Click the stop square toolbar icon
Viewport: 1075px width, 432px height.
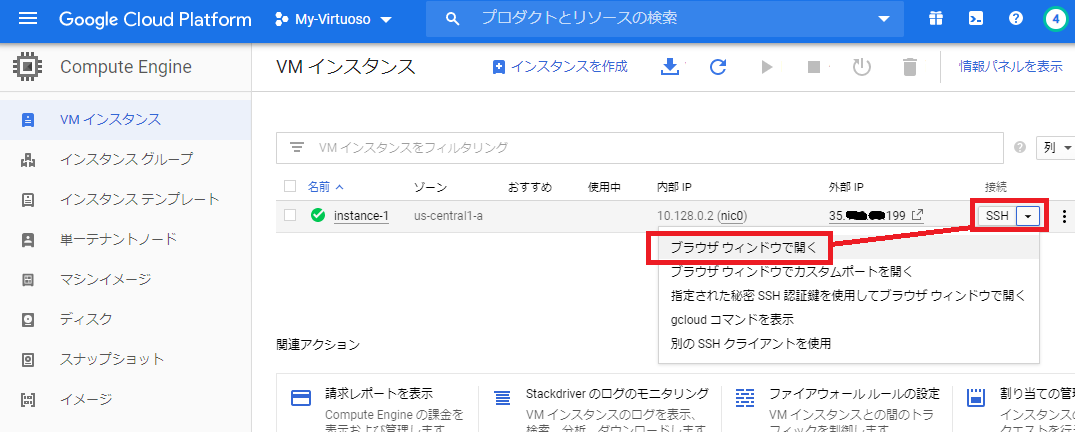click(x=814, y=67)
